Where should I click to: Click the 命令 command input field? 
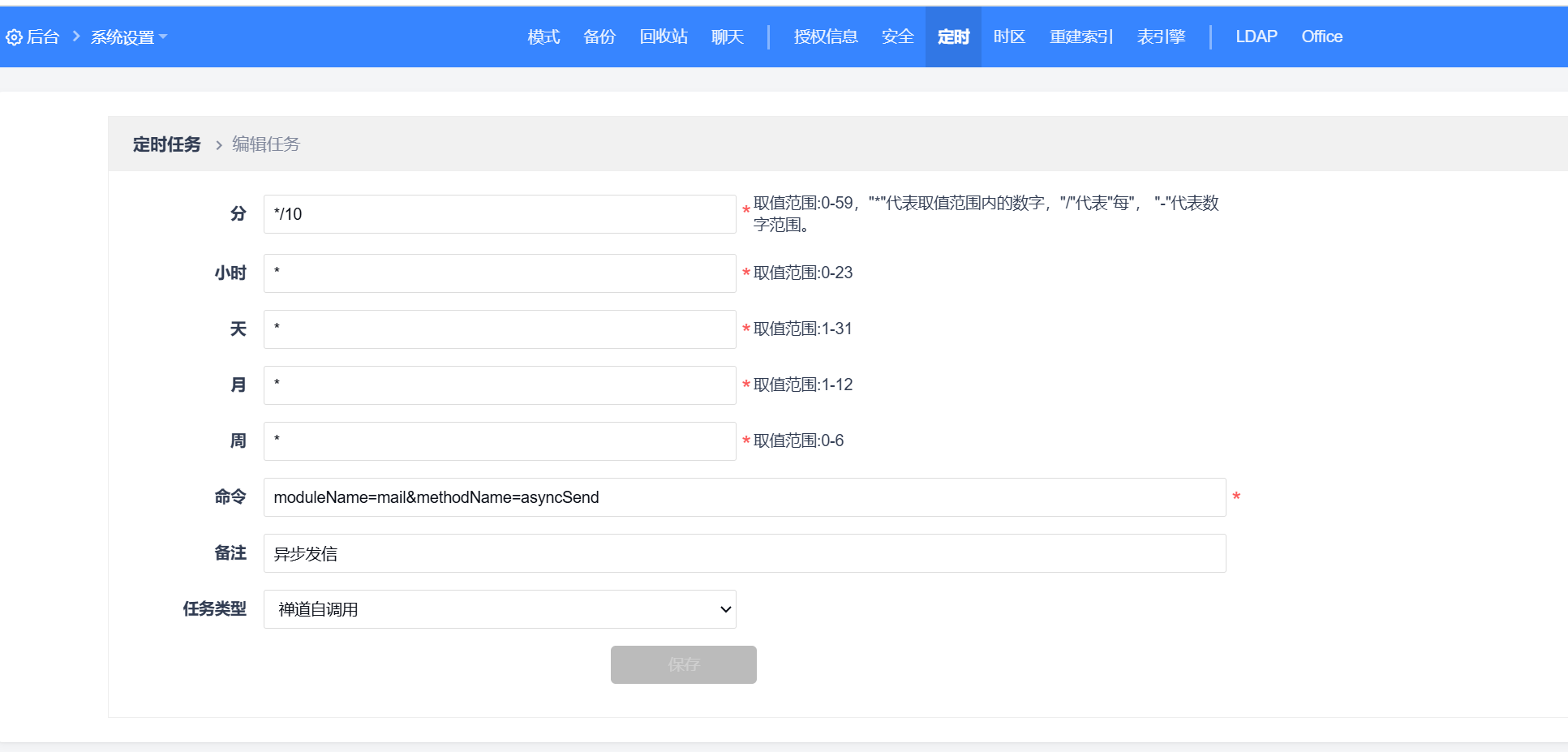pos(745,497)
